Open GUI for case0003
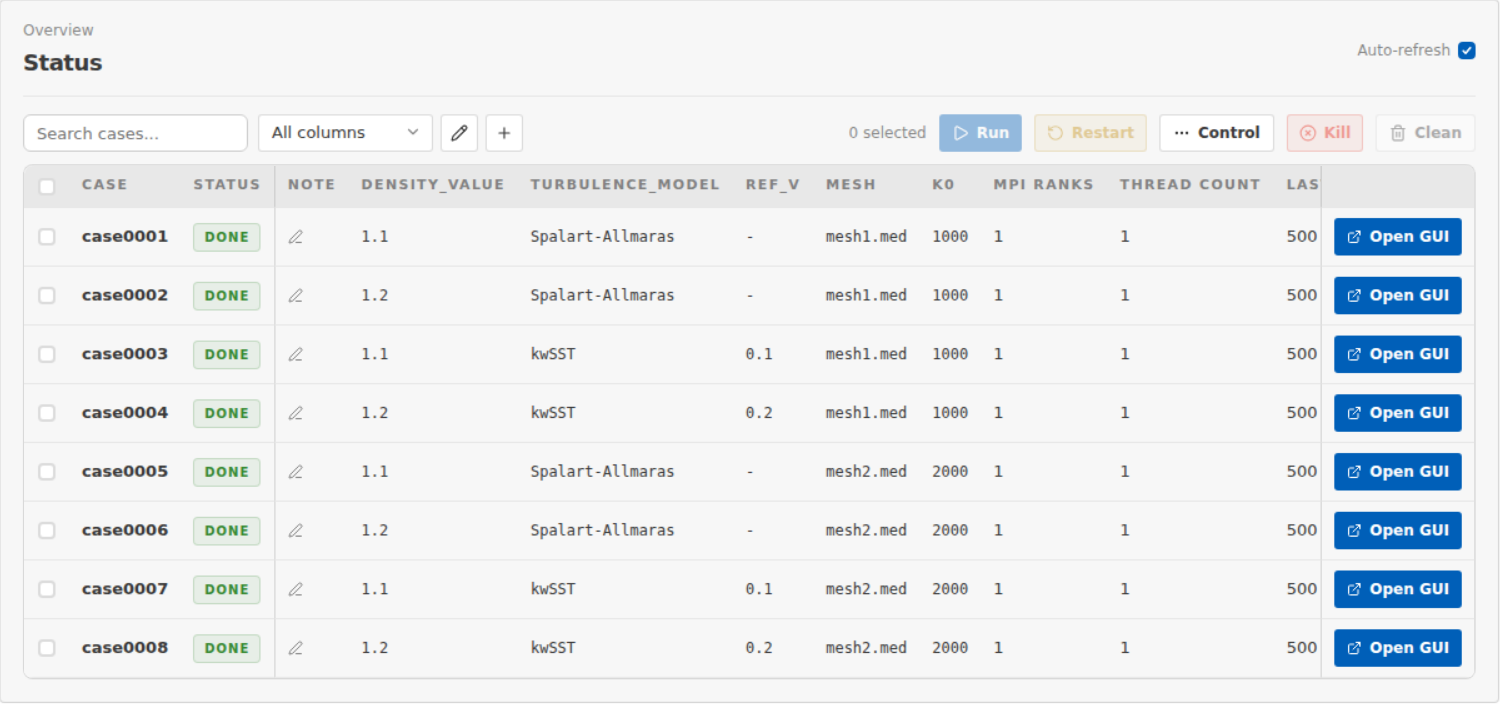Screen dimensions: 1500x704 [1398, 354]
